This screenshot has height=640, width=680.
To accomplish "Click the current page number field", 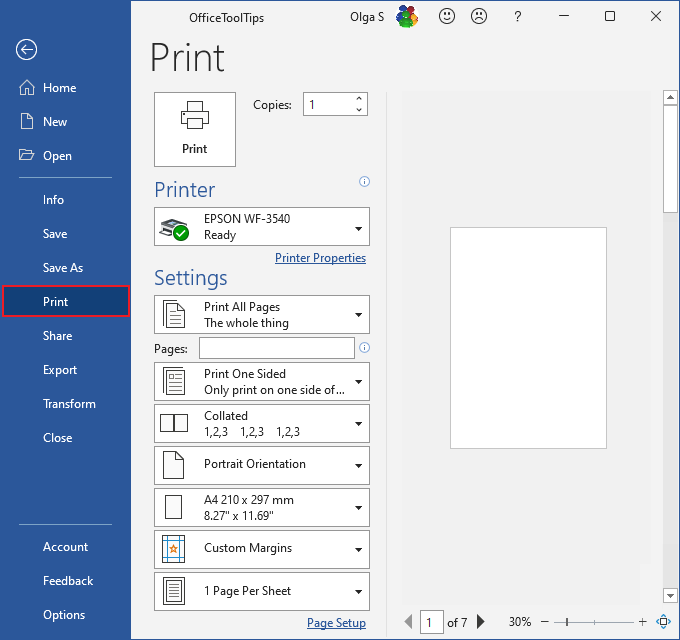I will [x=432, y=622].
